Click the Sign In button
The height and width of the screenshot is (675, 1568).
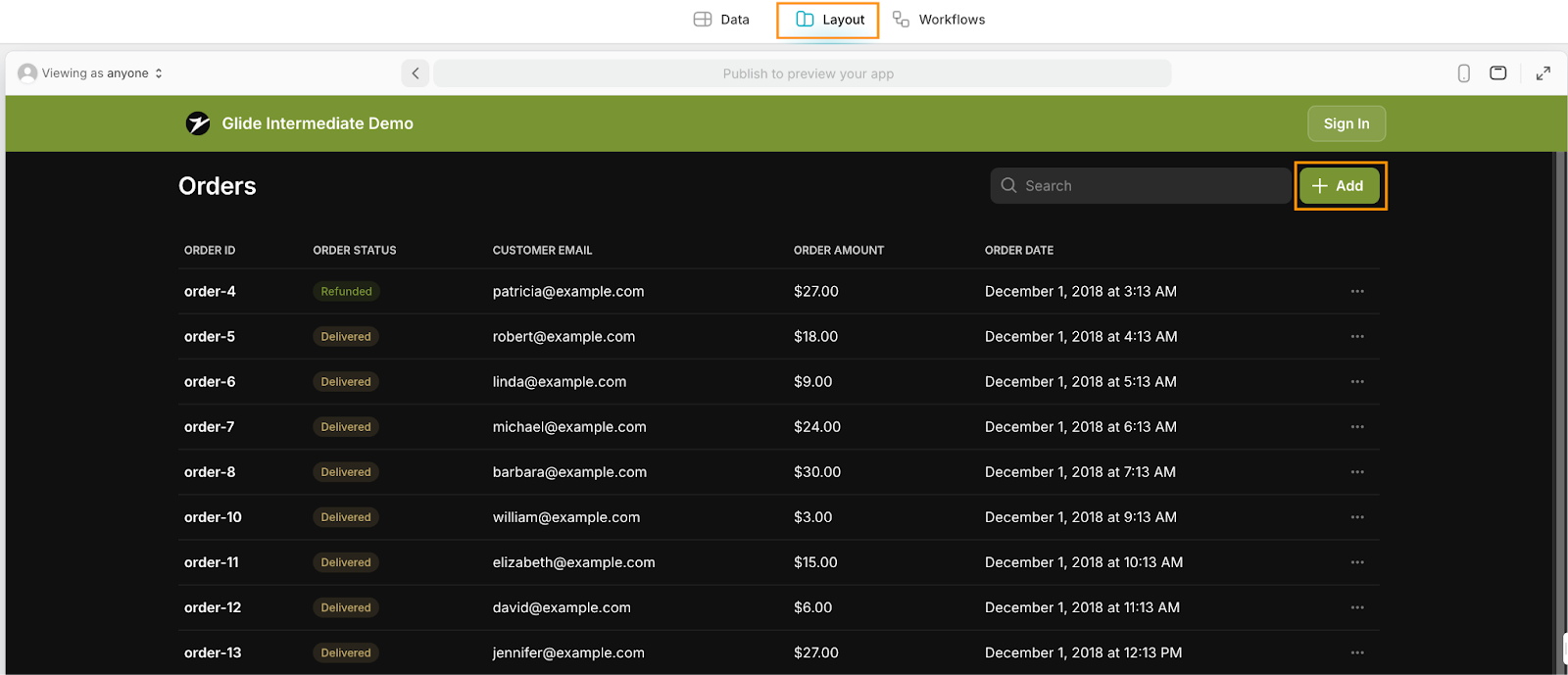[1347, 123]
